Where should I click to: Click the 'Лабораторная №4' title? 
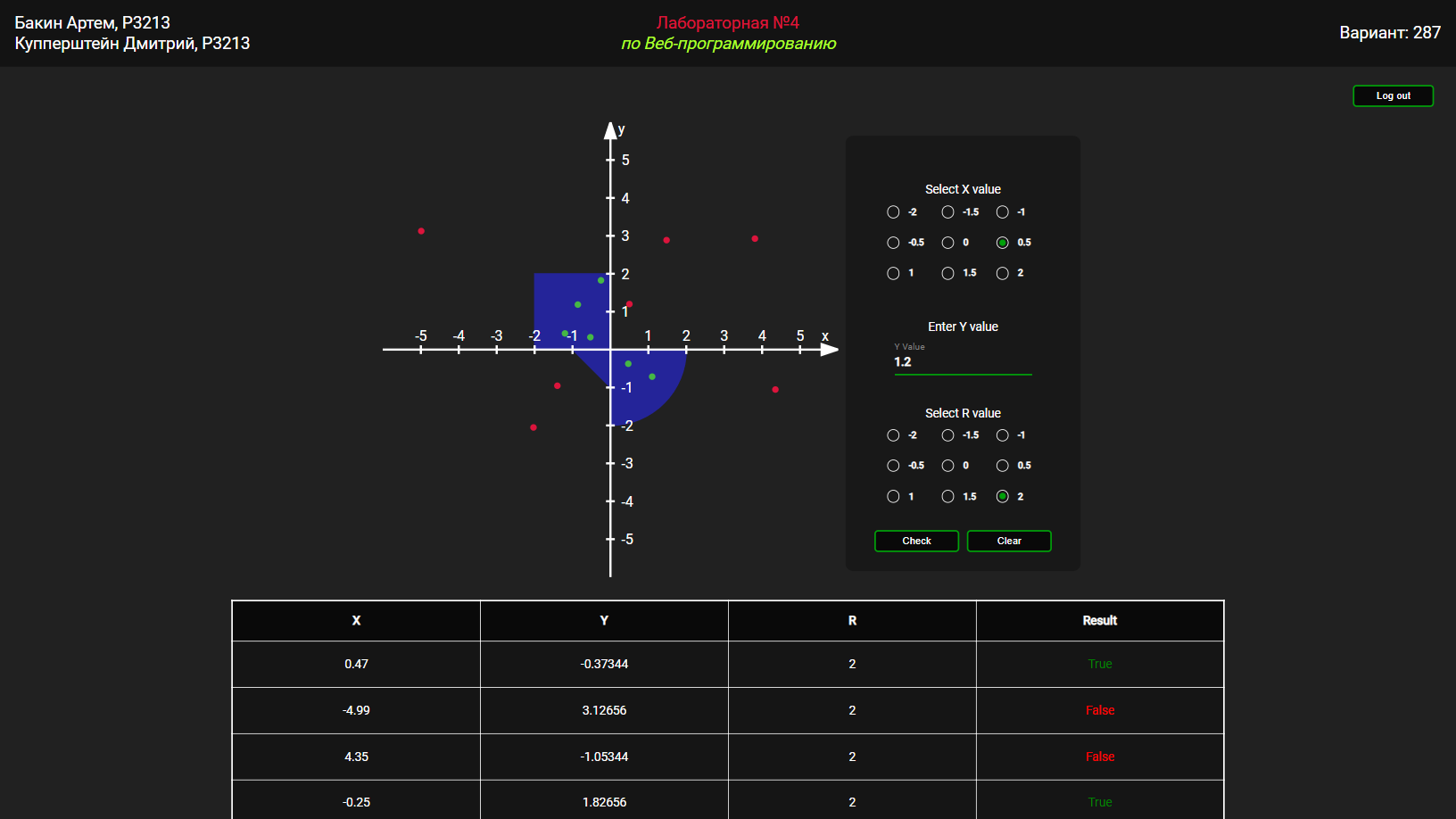pyautogui.click(x=728, y=22)
